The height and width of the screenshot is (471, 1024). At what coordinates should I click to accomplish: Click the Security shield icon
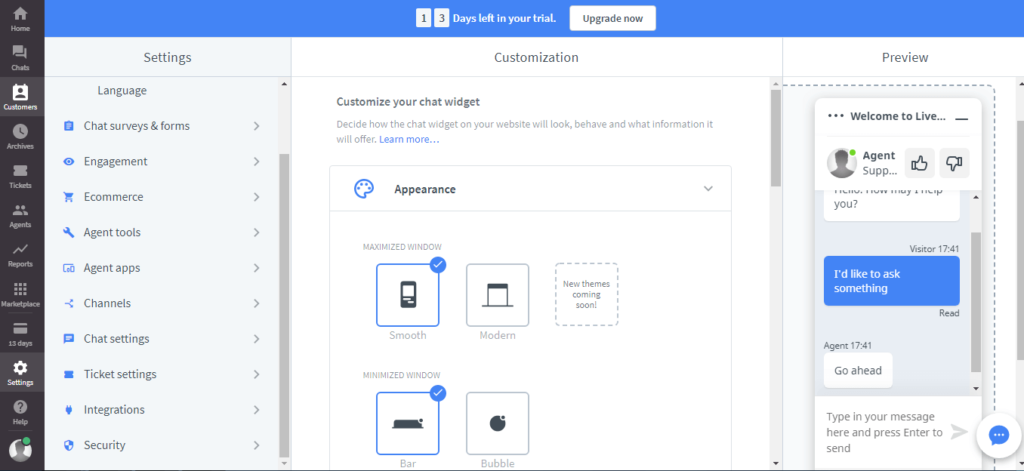coord(69,445)
